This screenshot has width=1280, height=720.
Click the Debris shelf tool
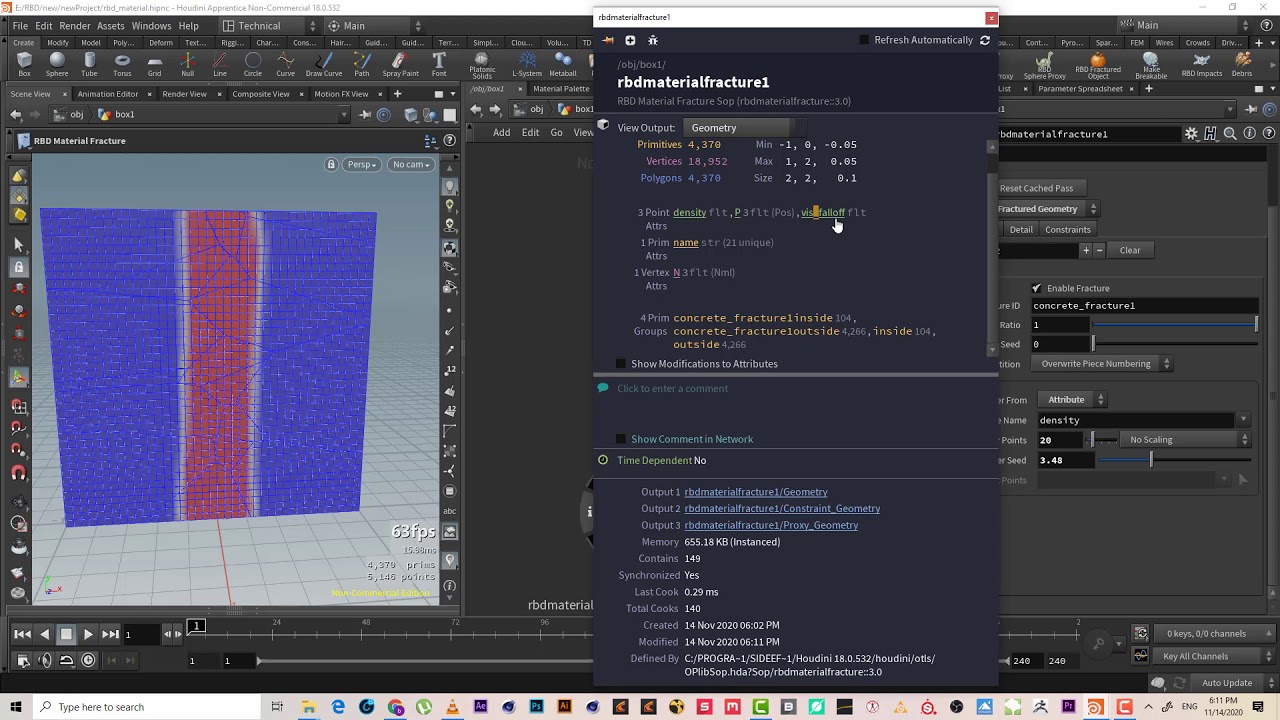coord(1242,66)
